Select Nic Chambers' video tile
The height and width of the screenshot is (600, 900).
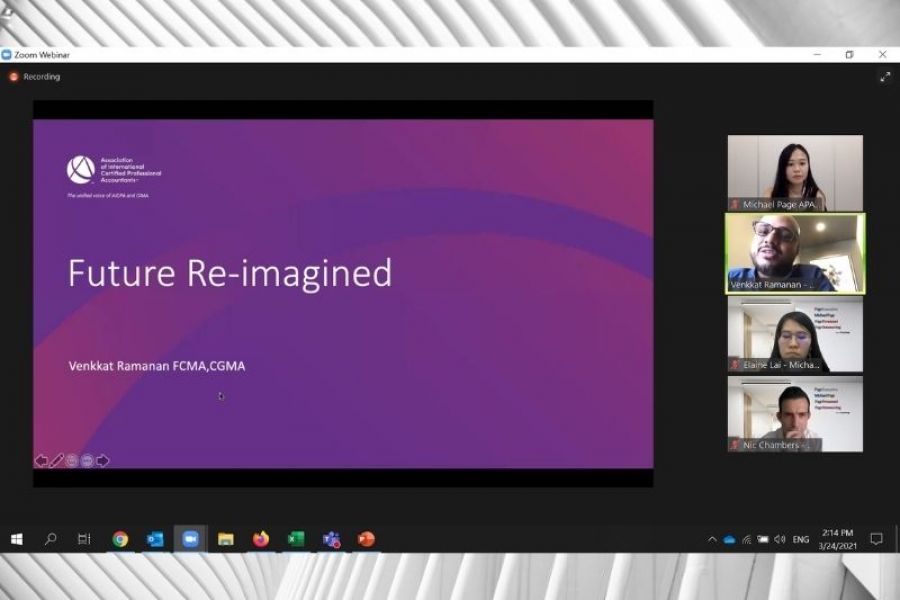click(795, 414)
